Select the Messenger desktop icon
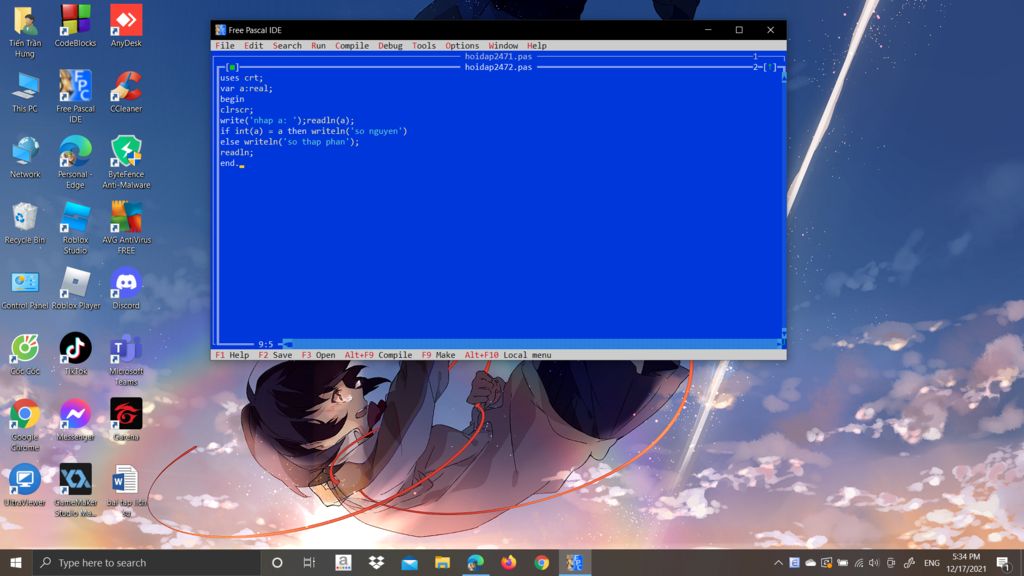 (x=75, y=420)
